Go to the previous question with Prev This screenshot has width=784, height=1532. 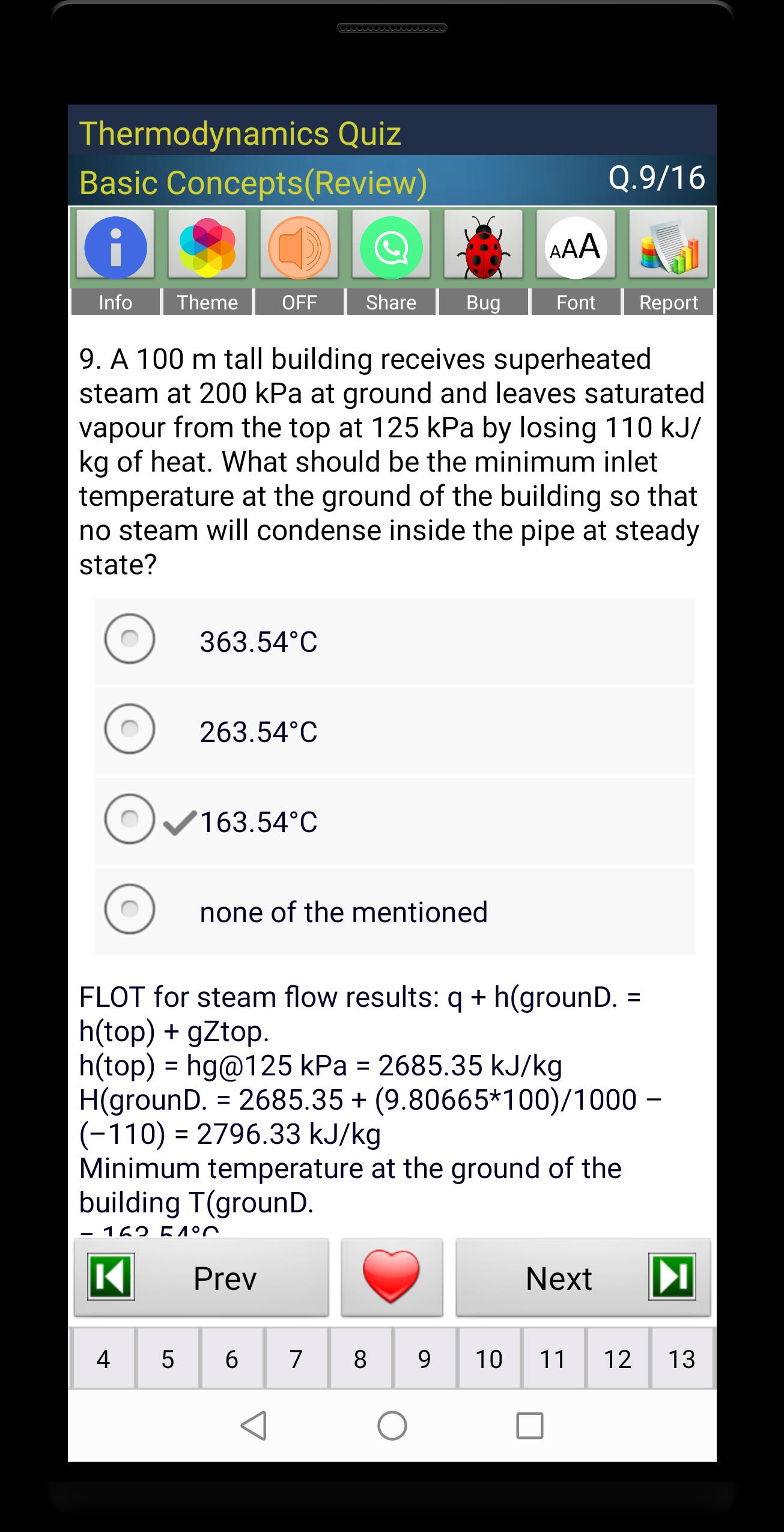[201, 1277]
